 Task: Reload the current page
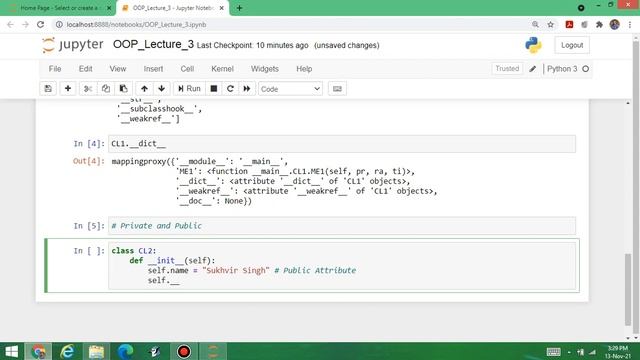40,24
